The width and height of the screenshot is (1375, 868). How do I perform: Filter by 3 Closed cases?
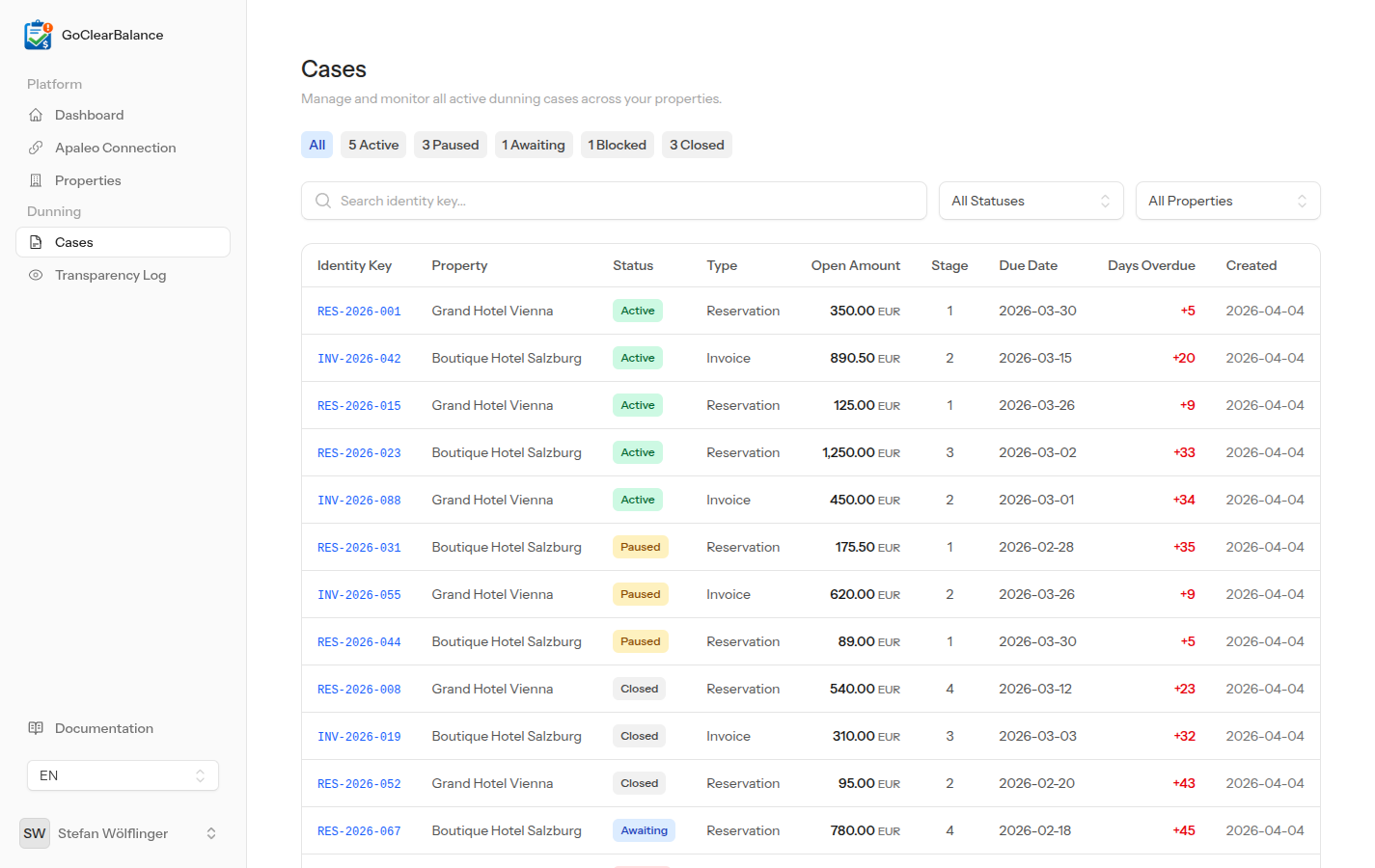coord(697,145)
